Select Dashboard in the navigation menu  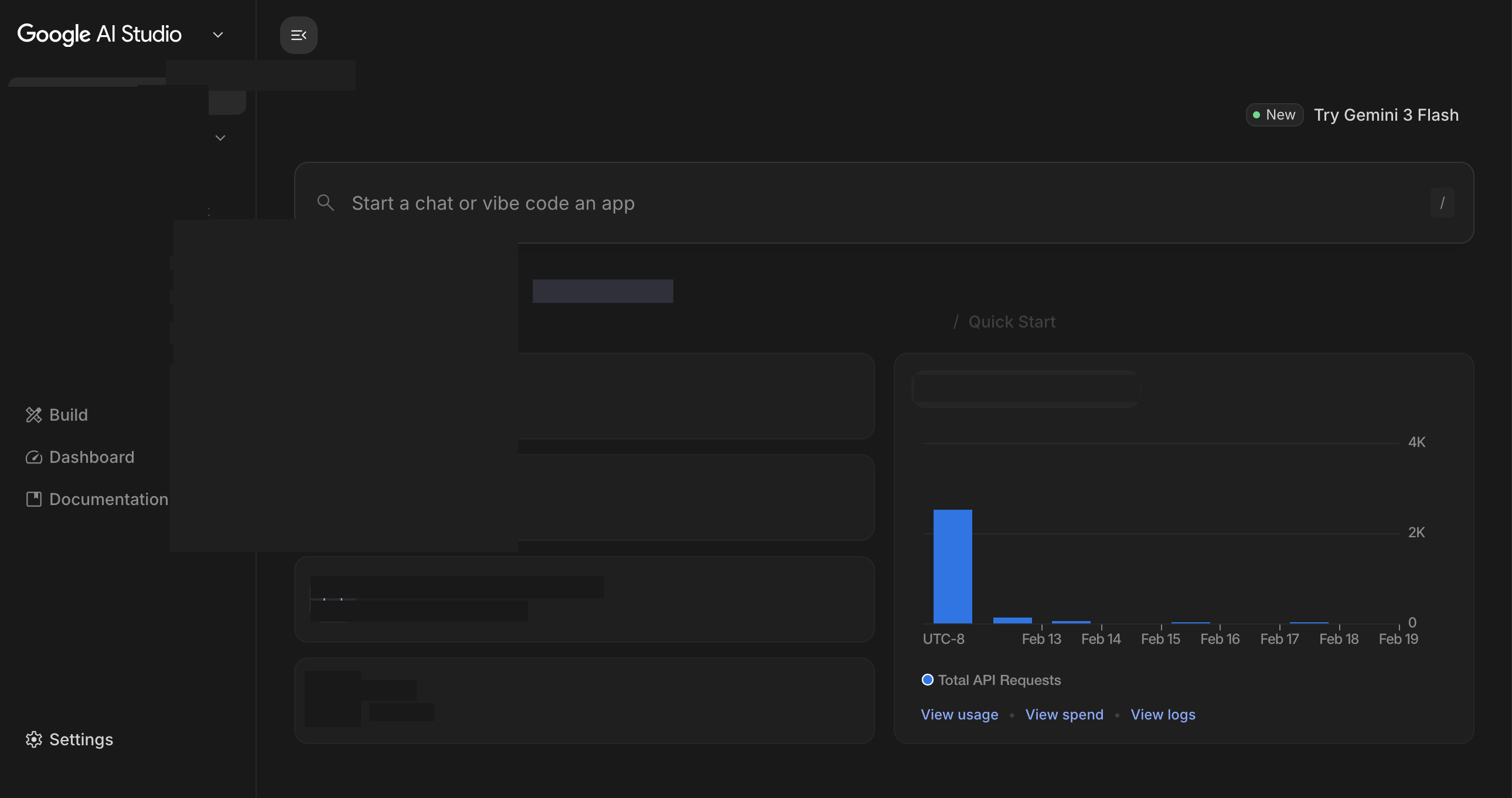91,457
